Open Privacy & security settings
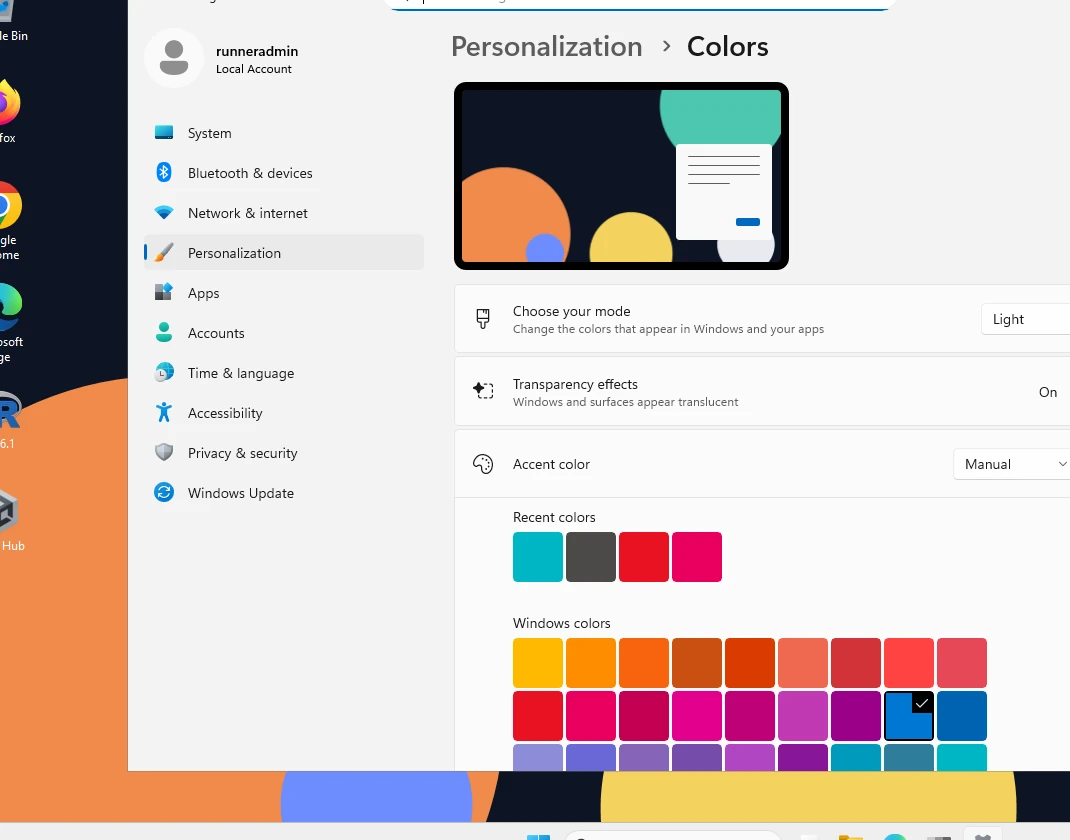Screen dimensions: 1070x840 pos(283,453)
